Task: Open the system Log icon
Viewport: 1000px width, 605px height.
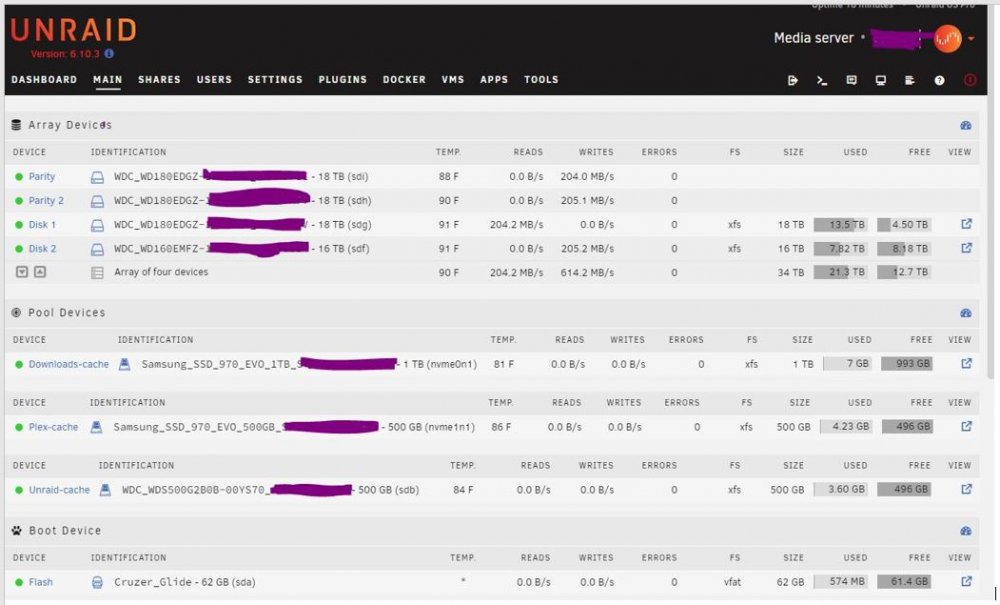Action: click(x=910, y=80)
